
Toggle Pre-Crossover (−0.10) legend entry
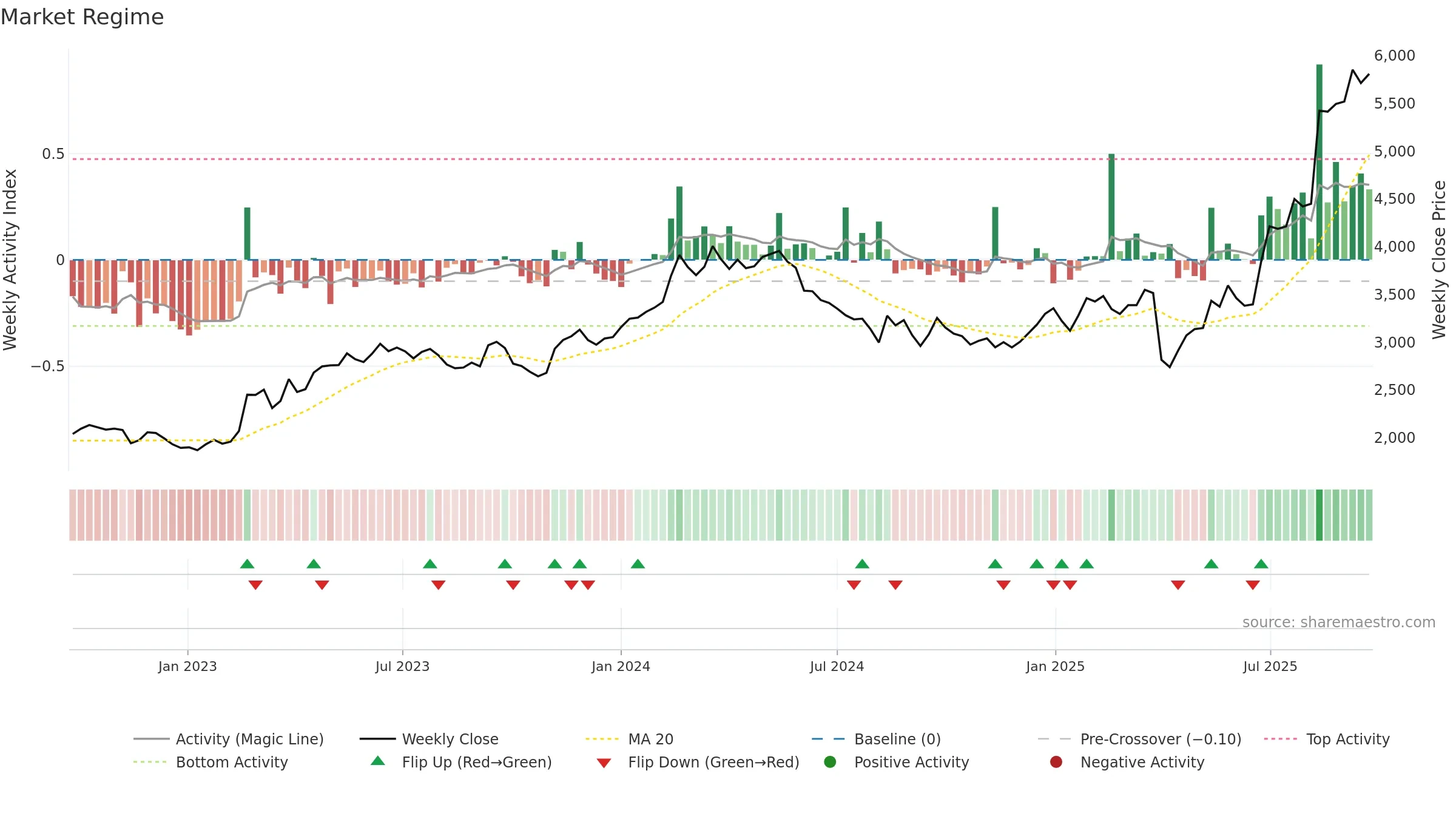click(1139, 739)
